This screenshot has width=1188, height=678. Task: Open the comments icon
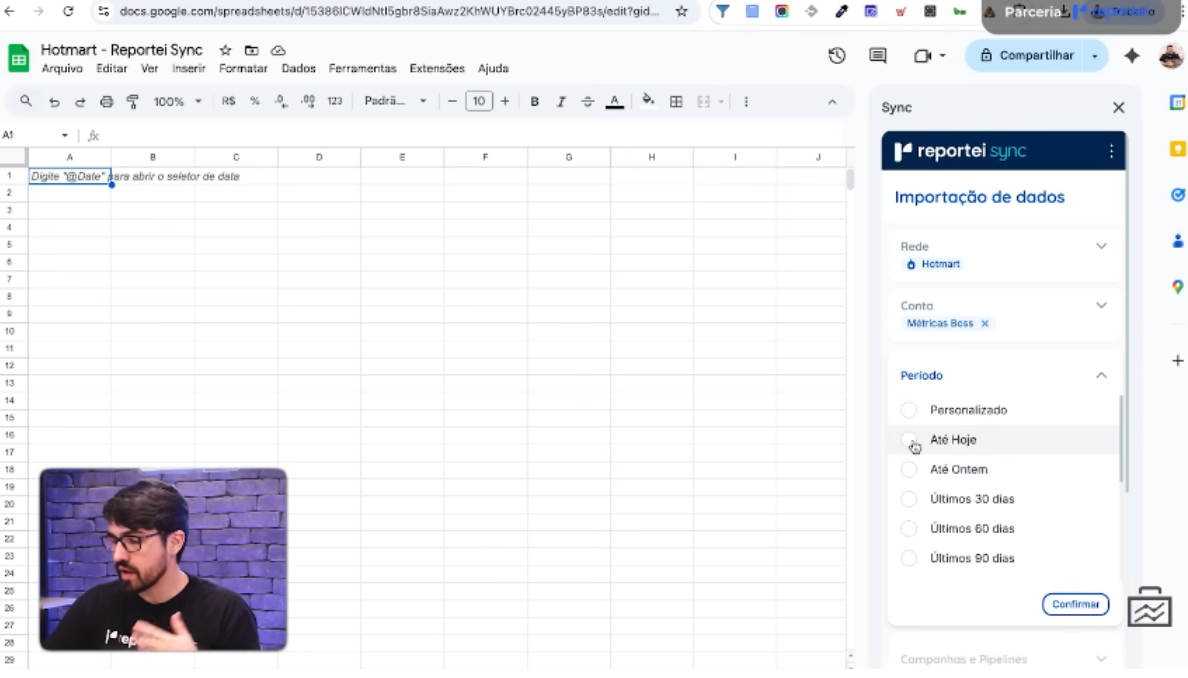click(878, 56)
